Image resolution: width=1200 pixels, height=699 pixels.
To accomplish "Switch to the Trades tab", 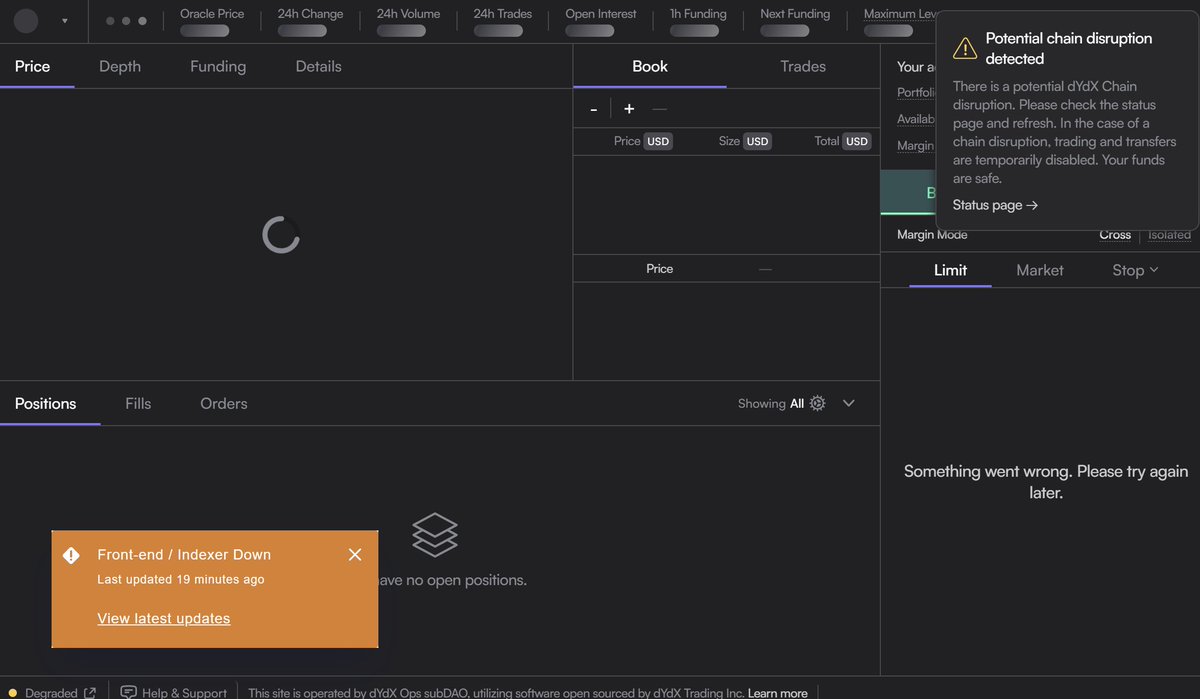I will [803, 66].
